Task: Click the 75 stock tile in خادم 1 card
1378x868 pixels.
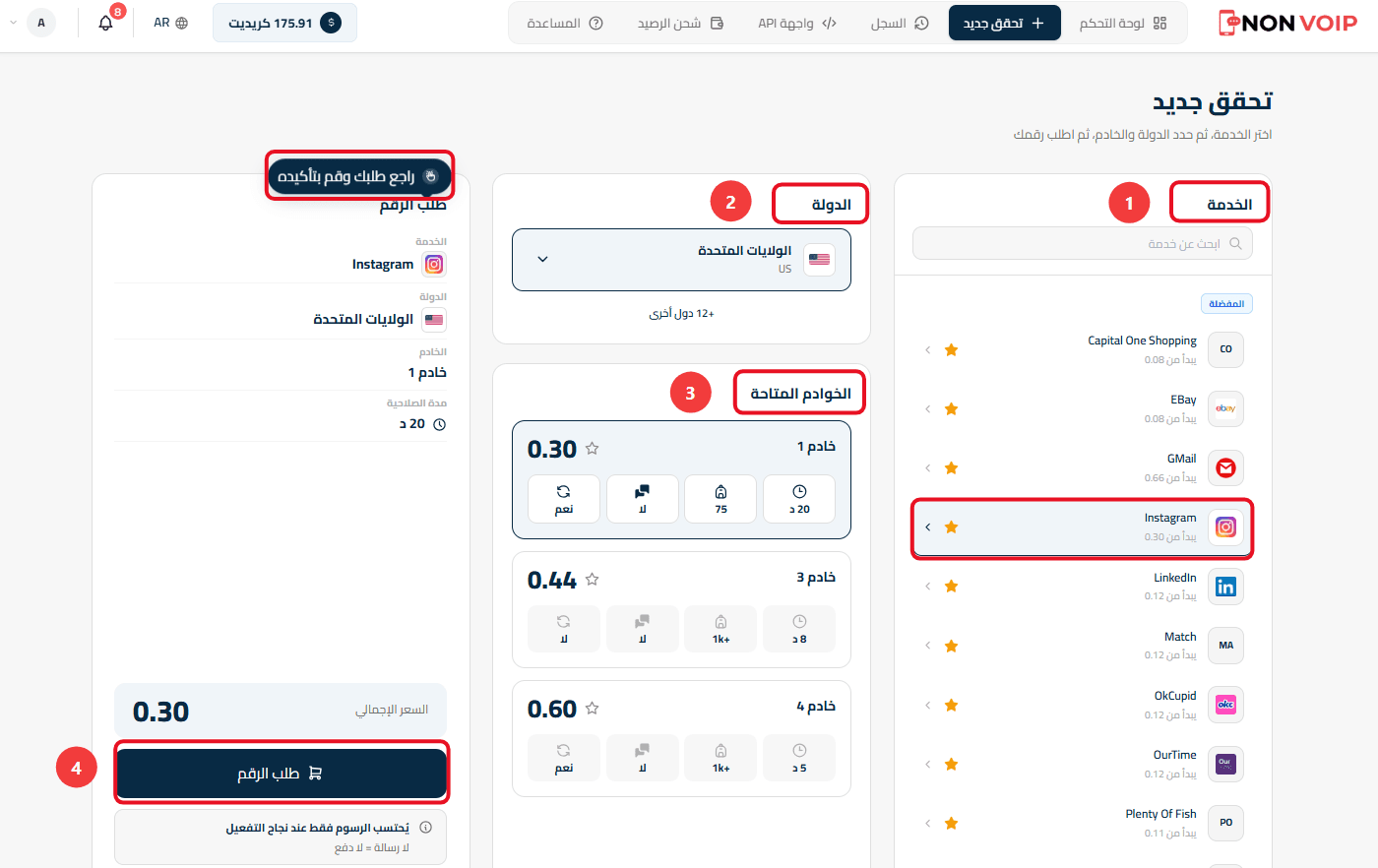Action: click(x=721, y=499)
